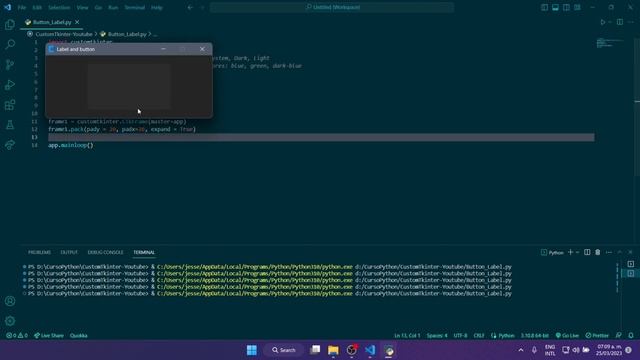Image resolution: width=640 pixels, height=360 pixels.
Task: Open the Selection menu
Action: pos(59,7)
